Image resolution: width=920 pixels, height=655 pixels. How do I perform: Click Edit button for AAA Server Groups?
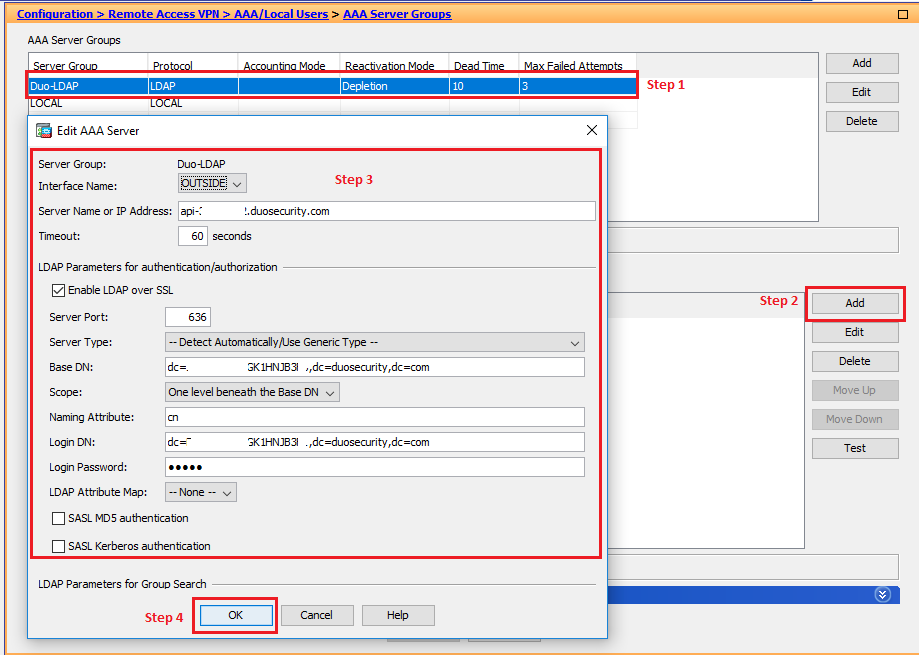coord(862,92)
